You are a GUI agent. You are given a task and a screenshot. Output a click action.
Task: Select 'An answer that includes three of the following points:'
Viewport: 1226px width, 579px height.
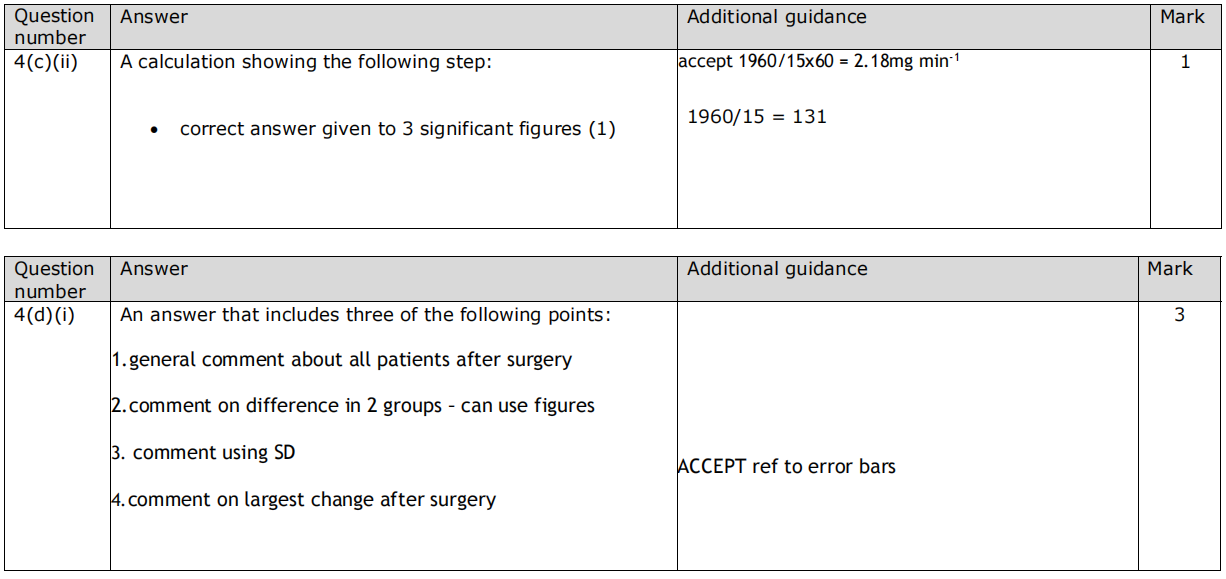click(365, 315)
